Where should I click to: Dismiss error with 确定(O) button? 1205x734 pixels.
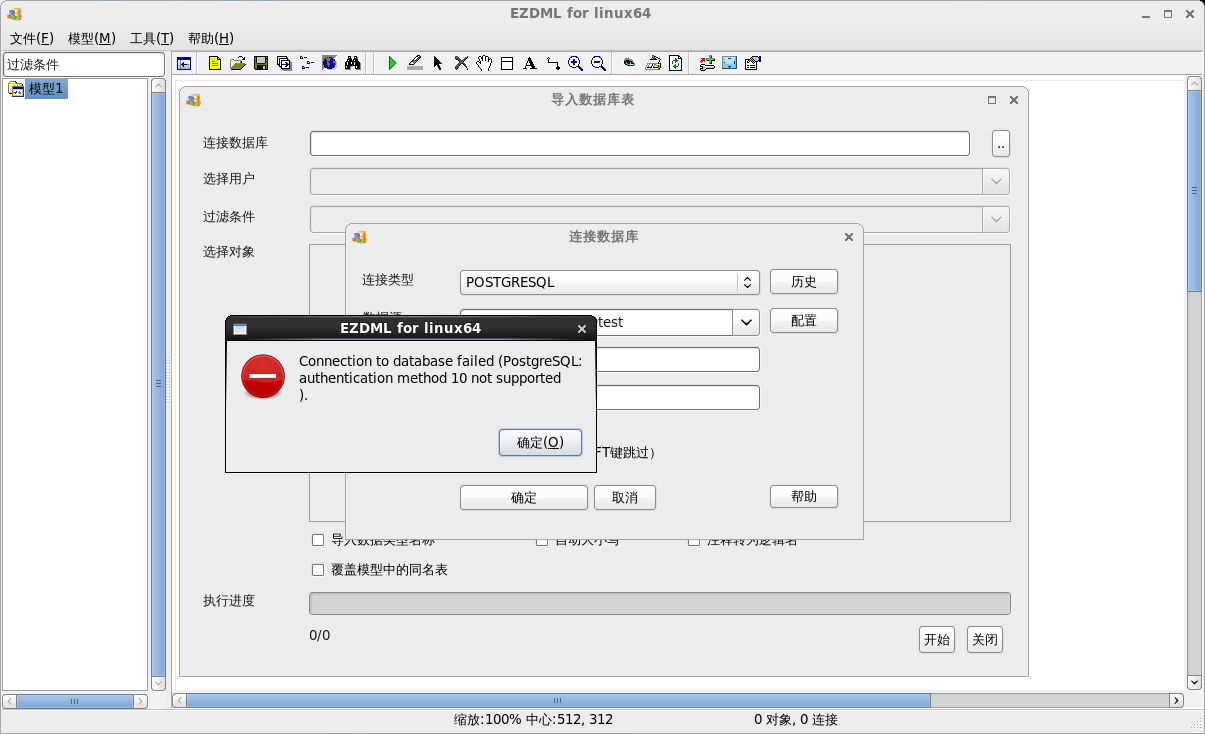tap(540, 442)
